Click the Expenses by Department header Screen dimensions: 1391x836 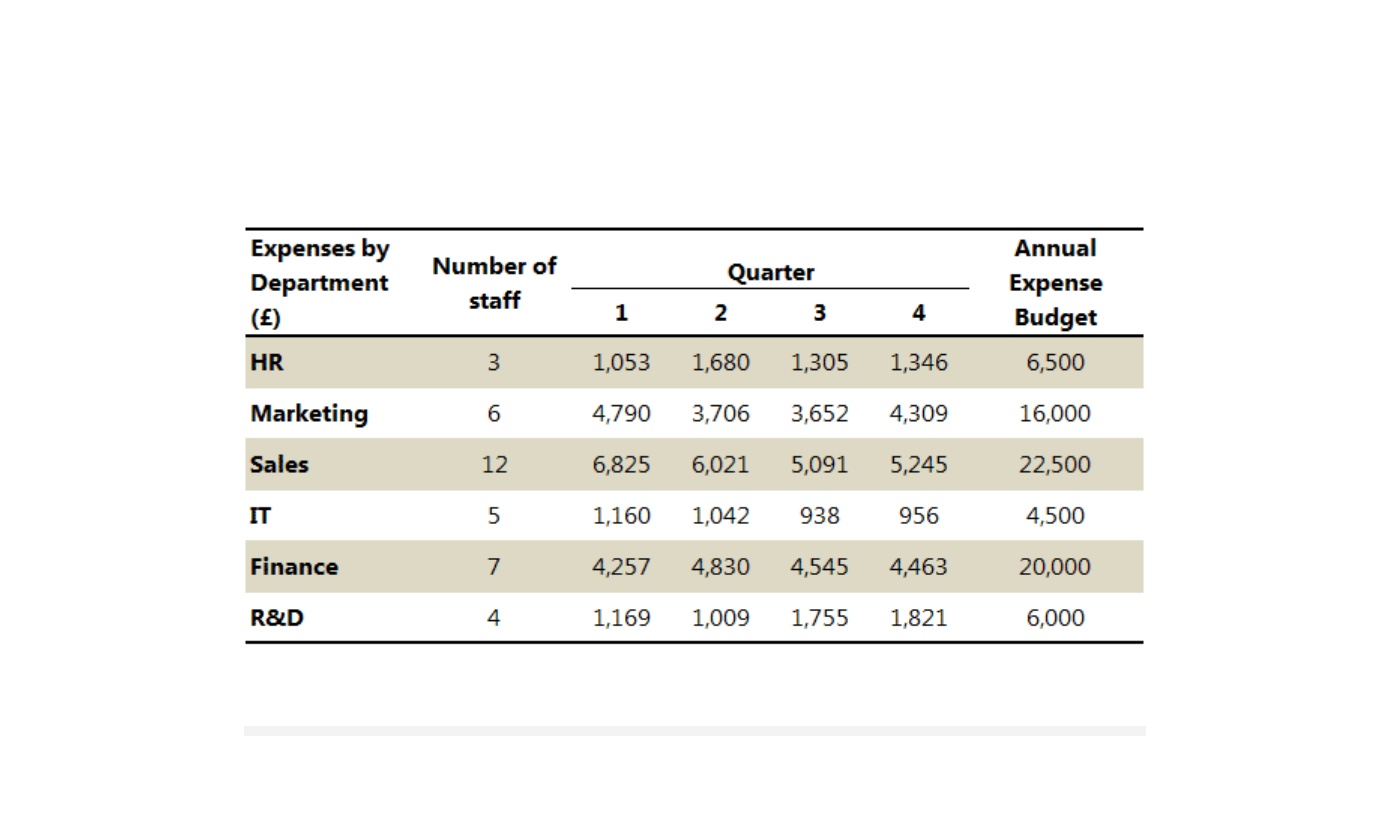tap(319, 283)
